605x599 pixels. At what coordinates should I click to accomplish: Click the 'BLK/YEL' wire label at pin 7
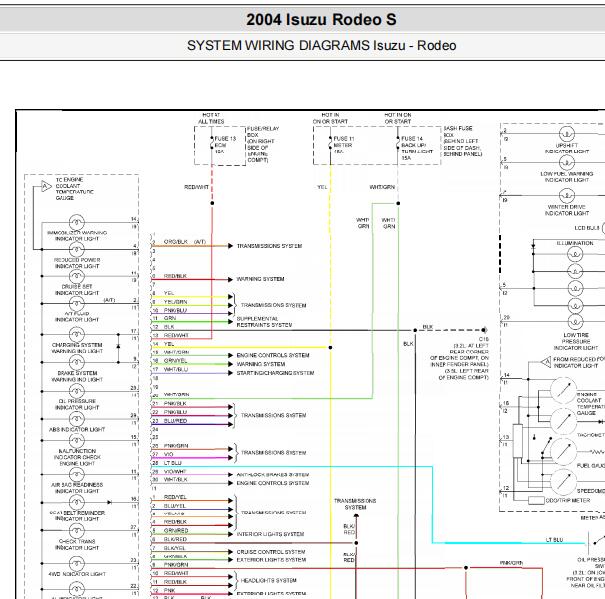(x=174, y=548)
